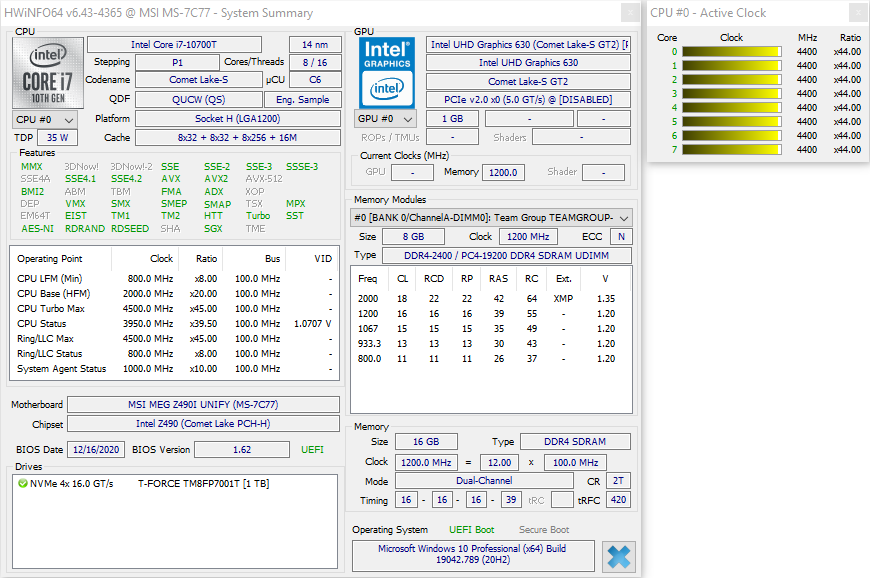Click the BIOS Version 1.62 field
The height and width of the screenshot is (578, 870).
pyautogui.click(x=242, y=450)
